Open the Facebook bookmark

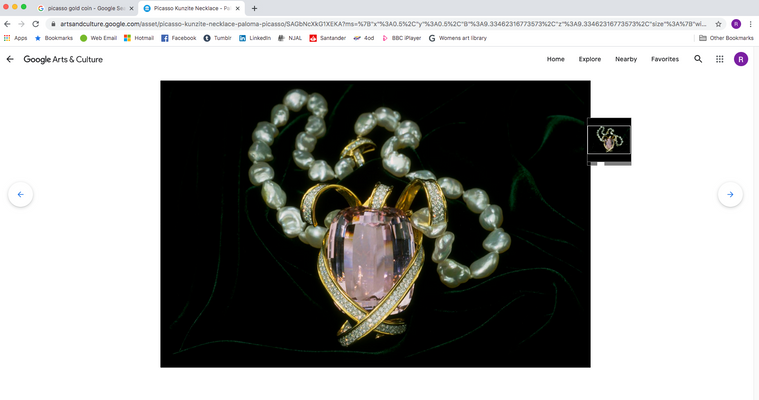[179, 38]
